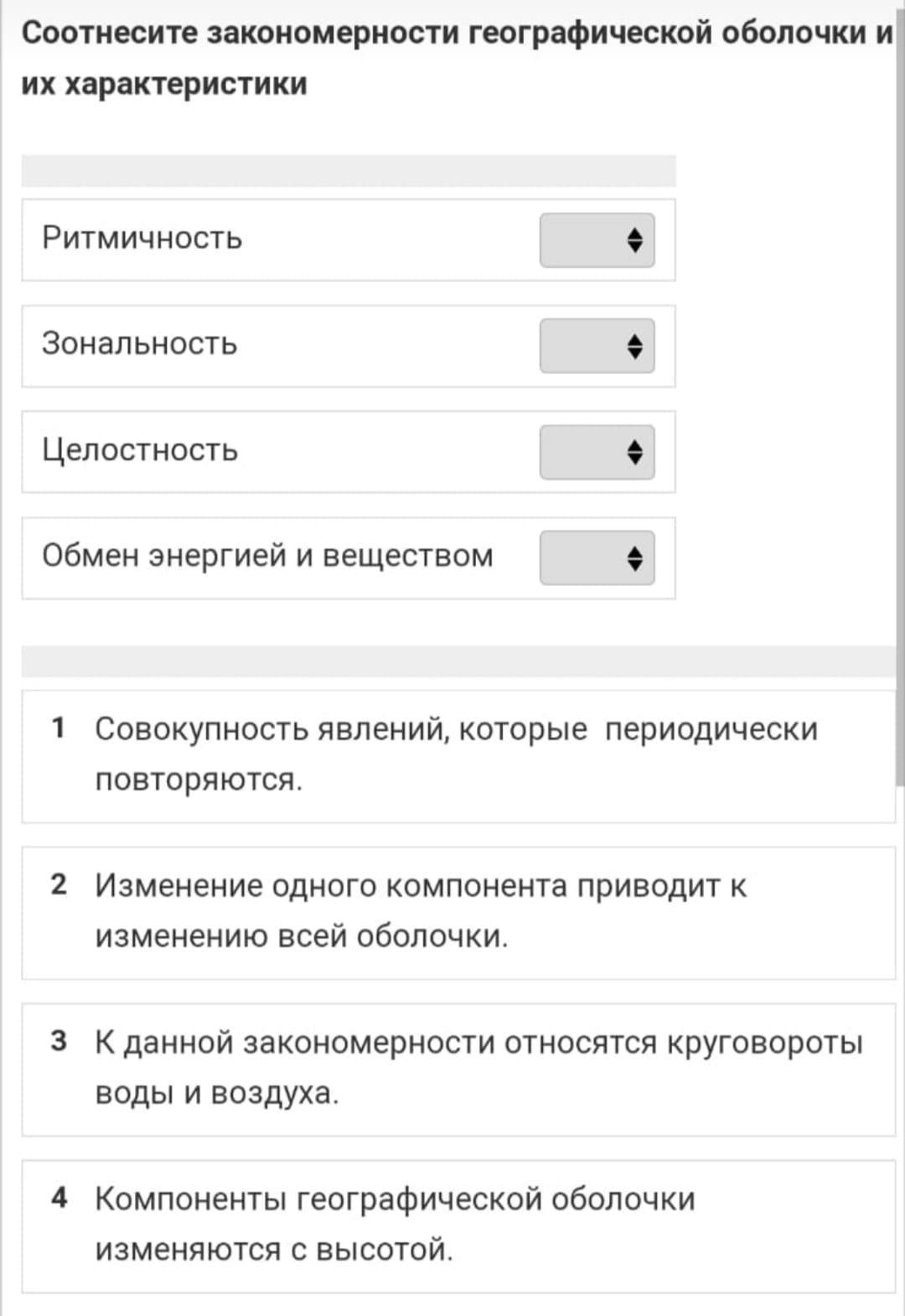Click the number 1 answer marker
The width and height of the screenshot is (905, 1316).
pos(58,728)
